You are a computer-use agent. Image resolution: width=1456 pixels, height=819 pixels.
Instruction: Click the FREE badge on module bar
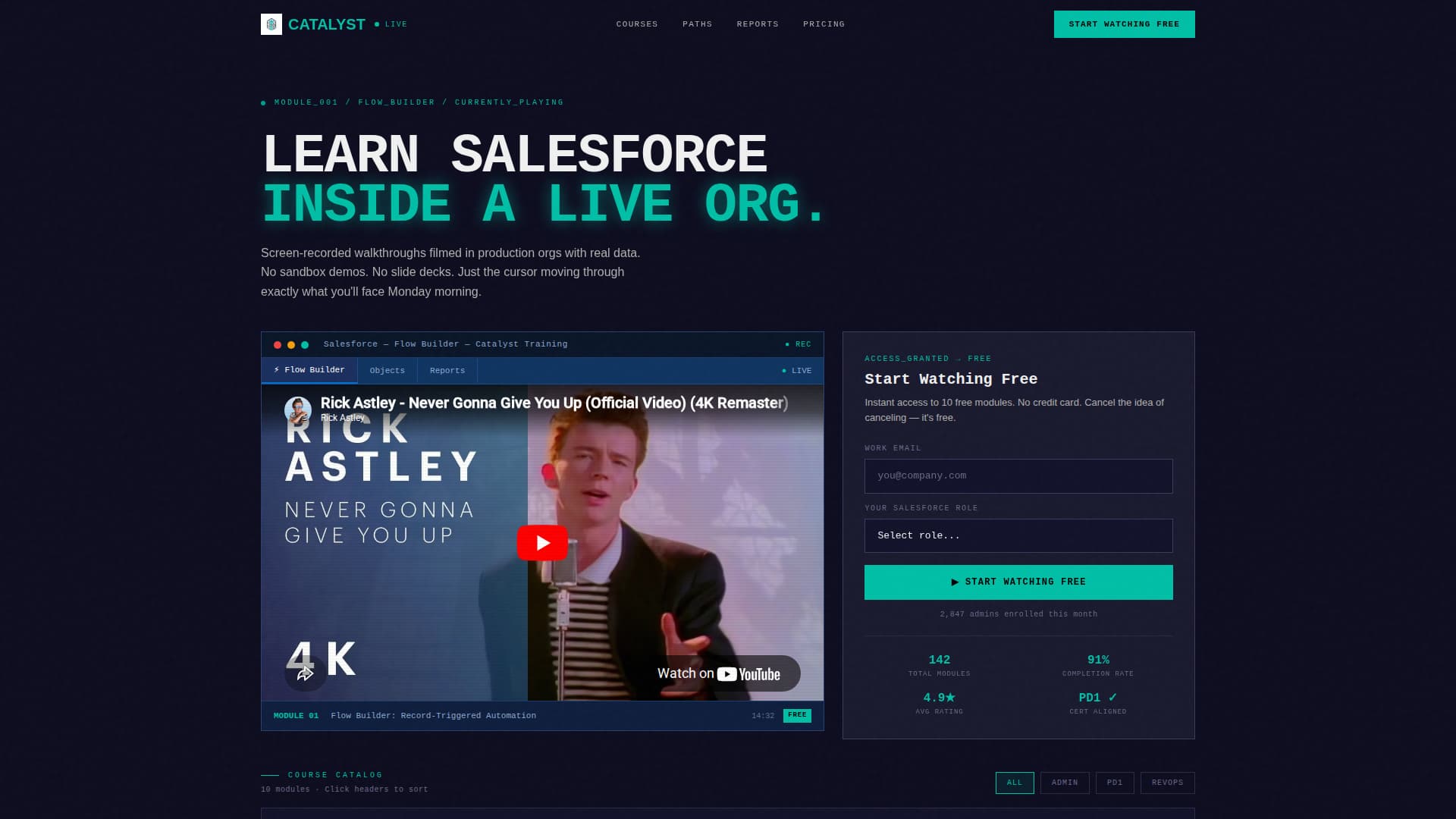(797, 715)
